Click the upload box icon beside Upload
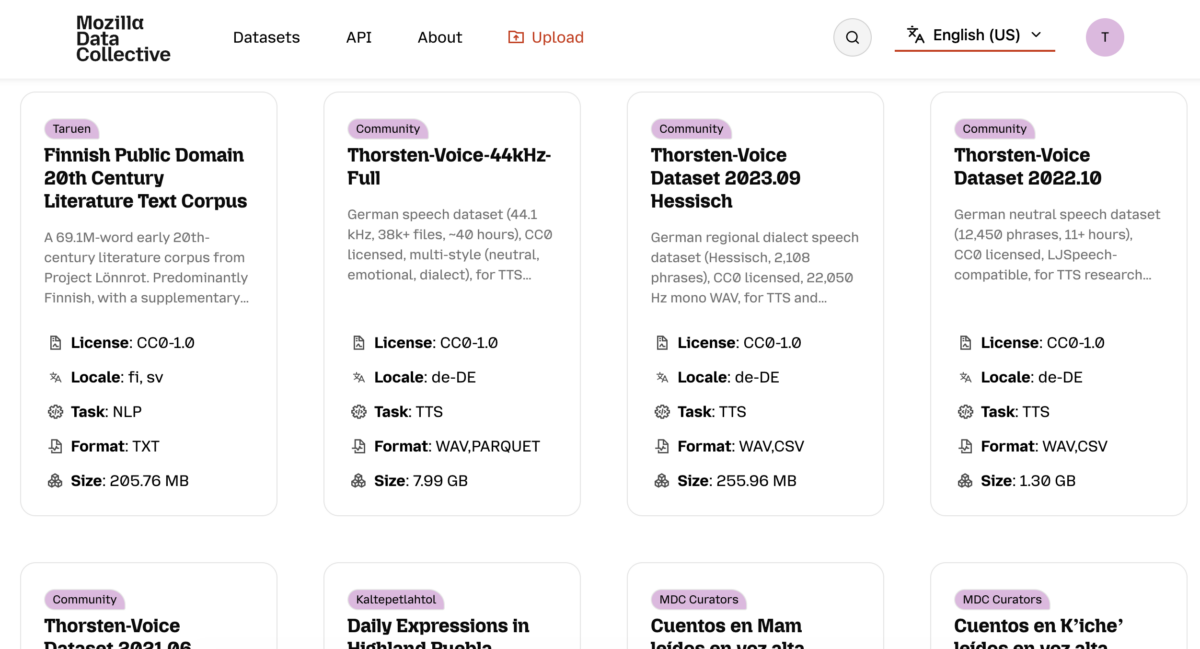1200x649 pixels. [x=514, y=37]
